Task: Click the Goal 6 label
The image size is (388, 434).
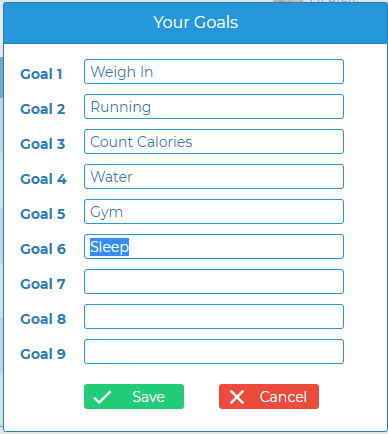Action: coord(43,249)
